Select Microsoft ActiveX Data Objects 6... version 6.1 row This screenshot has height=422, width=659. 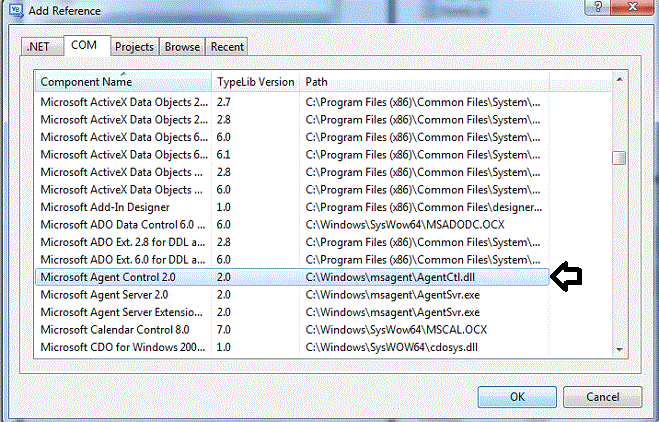point(292,155)
